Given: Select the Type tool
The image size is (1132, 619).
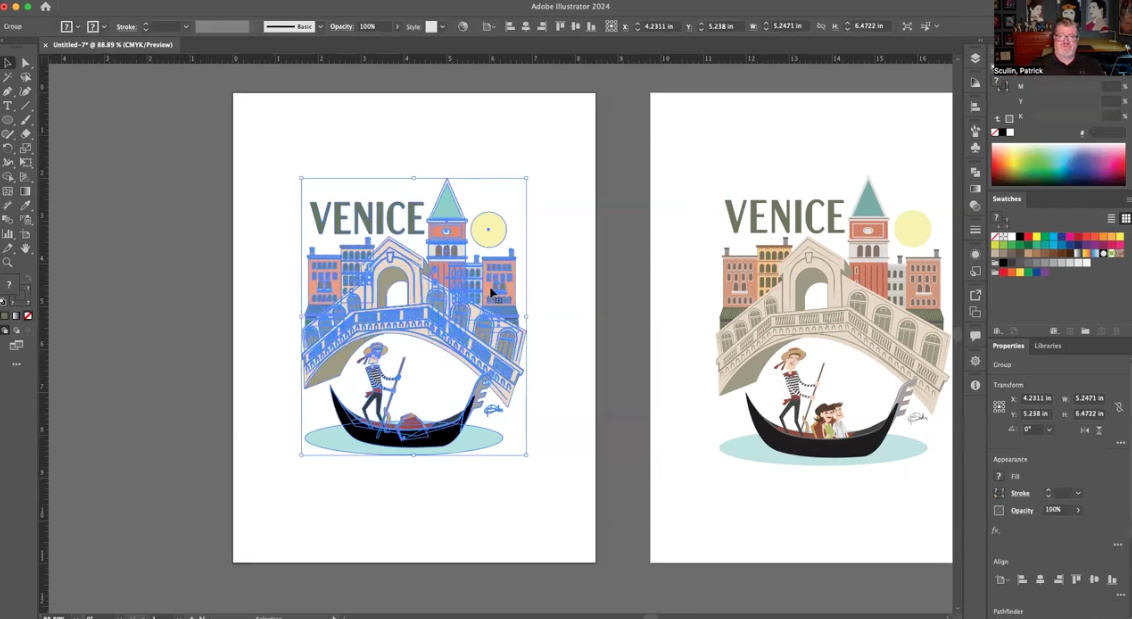Looking at the screenshot, I should tap(8, 106).
